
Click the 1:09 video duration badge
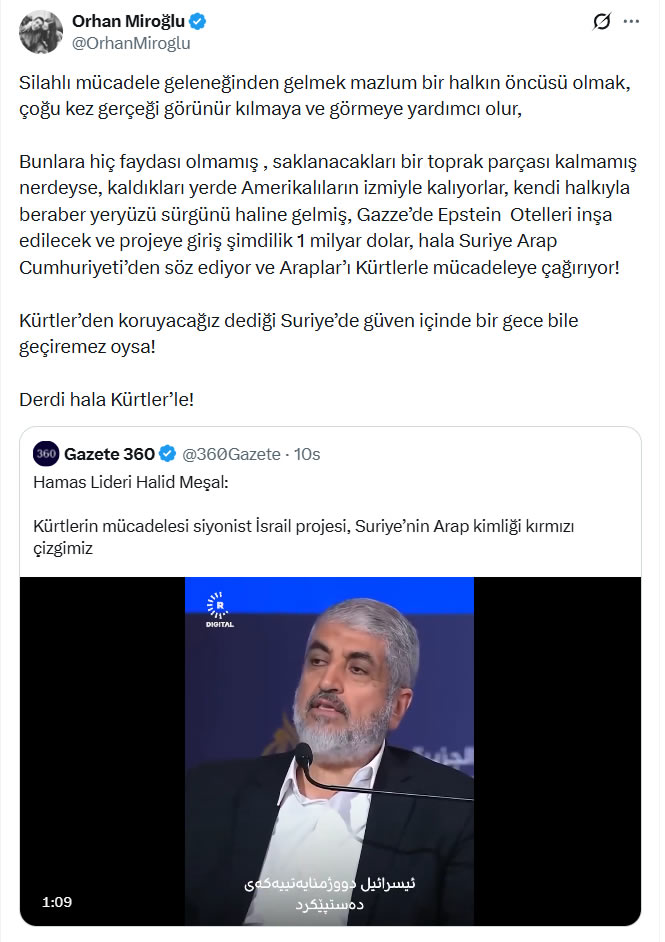click(57, 901)
